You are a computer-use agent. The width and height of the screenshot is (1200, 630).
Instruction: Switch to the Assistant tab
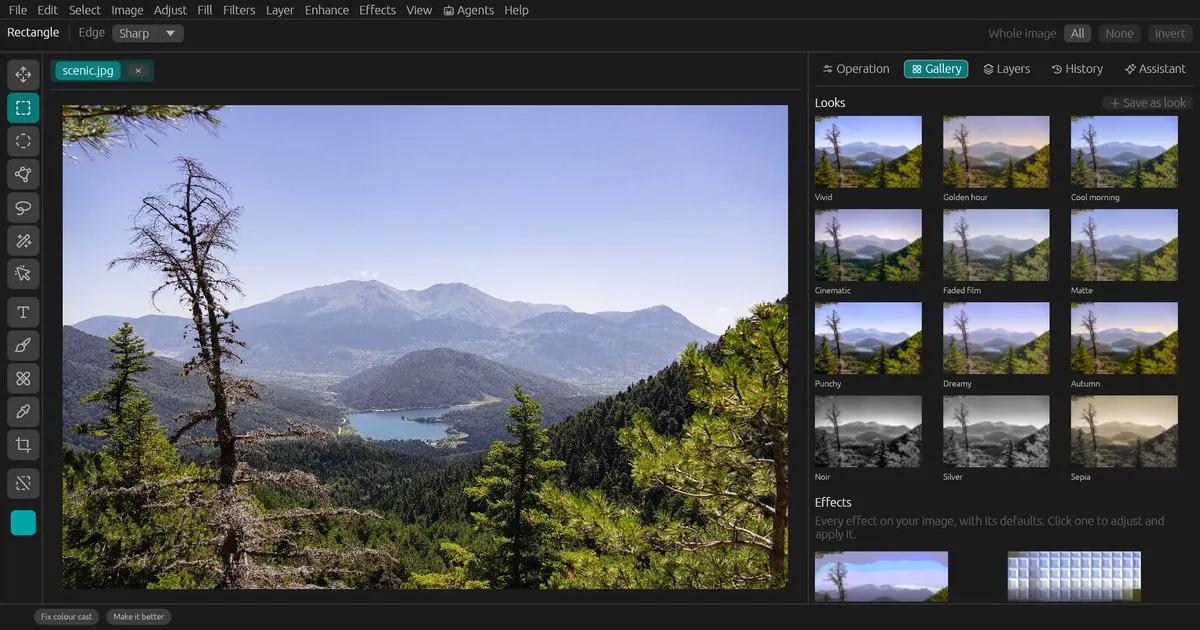[1155, 69]
